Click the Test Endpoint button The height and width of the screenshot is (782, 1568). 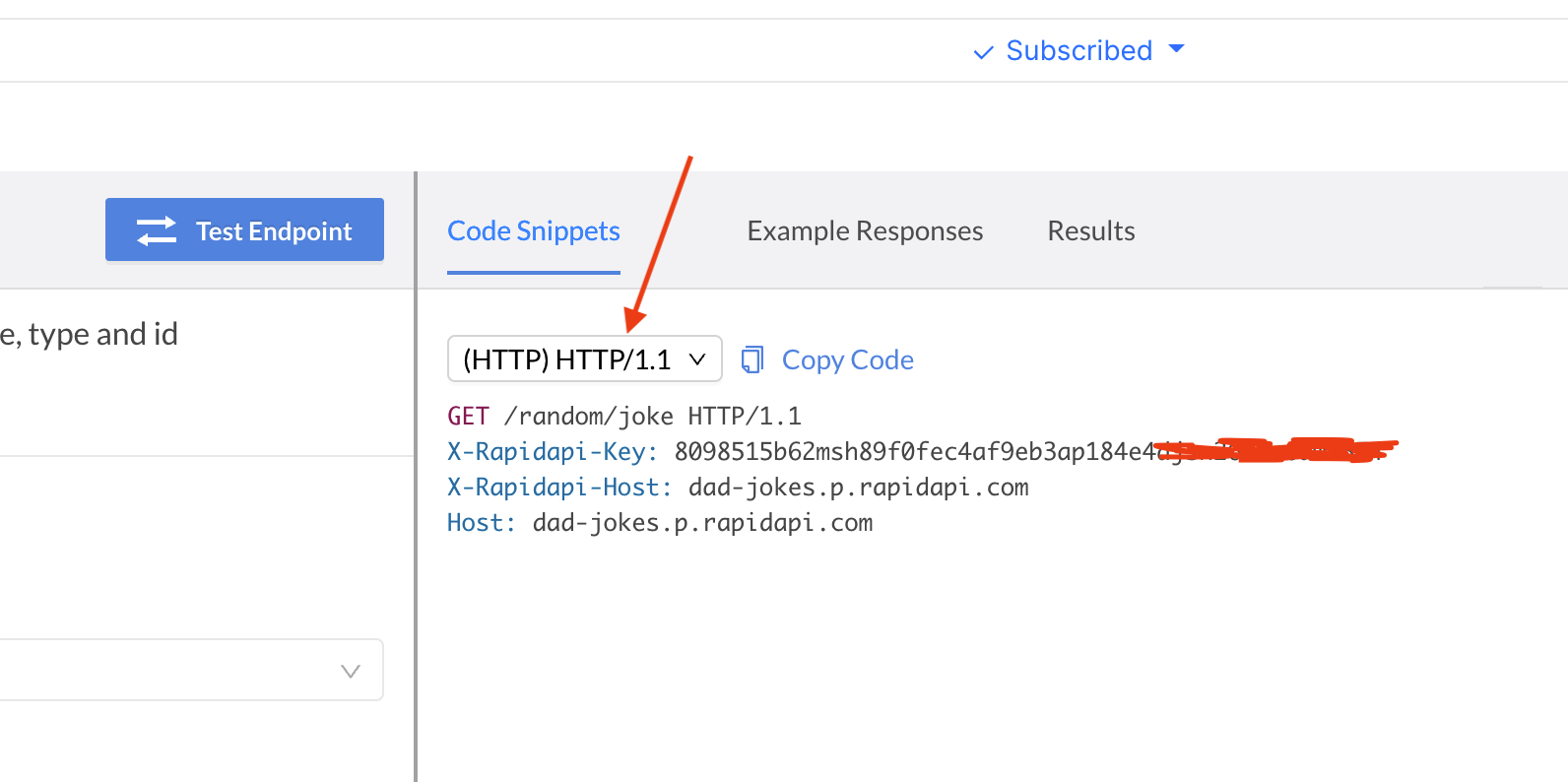pyautogui.click(x=244, y=229)
